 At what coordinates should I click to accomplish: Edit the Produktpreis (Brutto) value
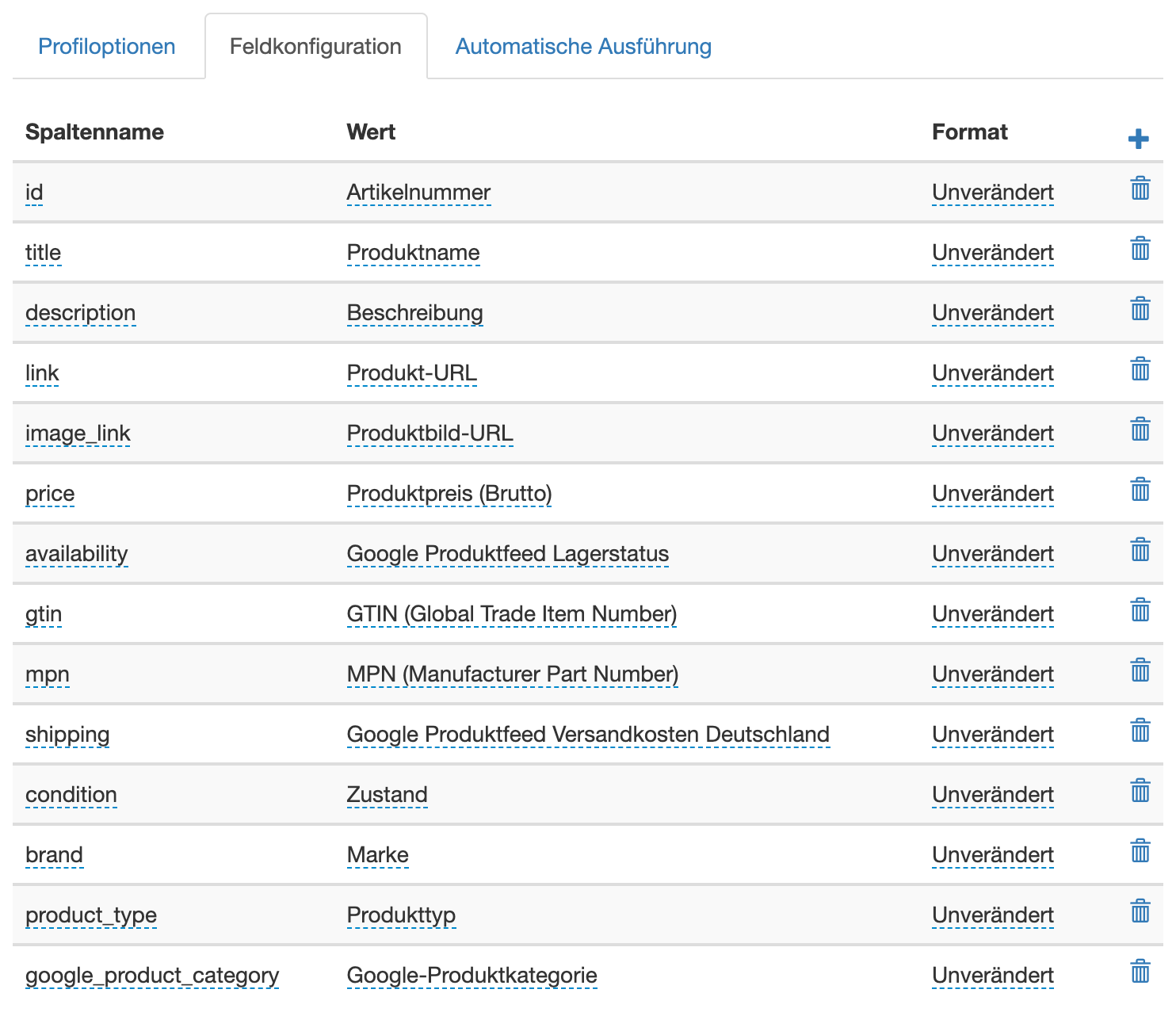coord(449,494)
